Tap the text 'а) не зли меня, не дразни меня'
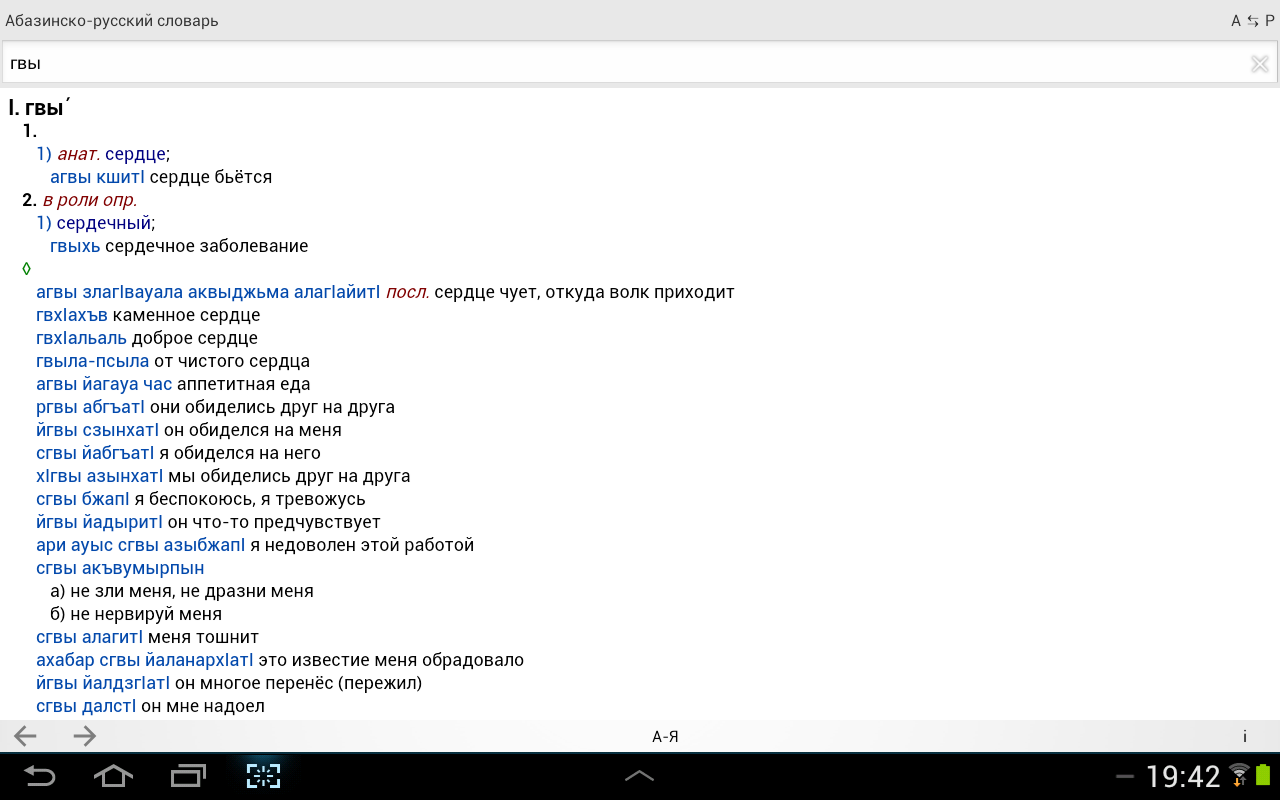This screenshot has width=1280, height=800. click(182, 591)
